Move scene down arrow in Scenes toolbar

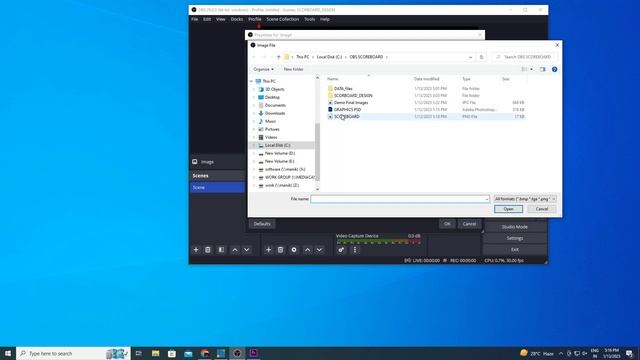[247, 250]
